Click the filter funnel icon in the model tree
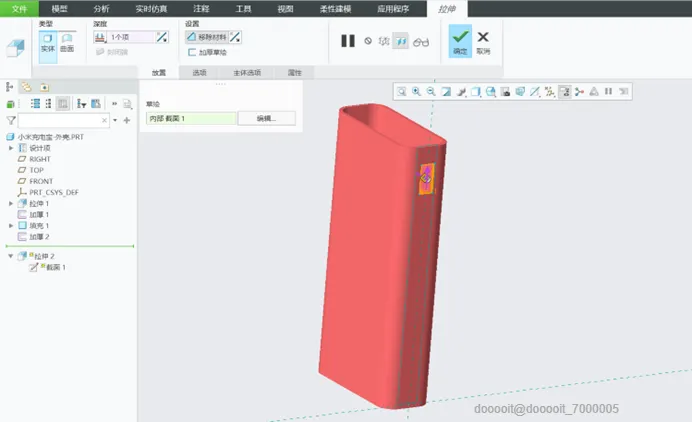Screen dimensions: 692x422 pyautogui.click(x=11, y=120)
